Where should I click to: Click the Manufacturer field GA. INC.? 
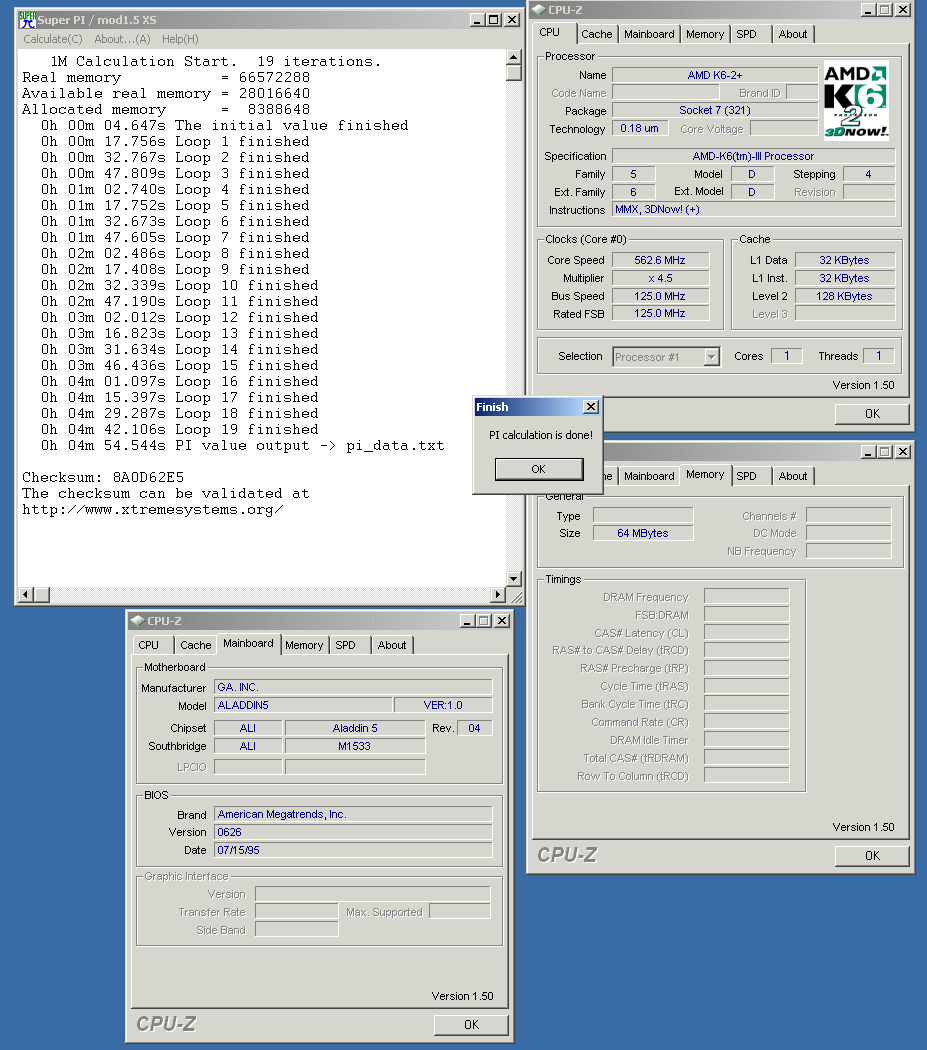pyautogui.click(x=353, y=687)
